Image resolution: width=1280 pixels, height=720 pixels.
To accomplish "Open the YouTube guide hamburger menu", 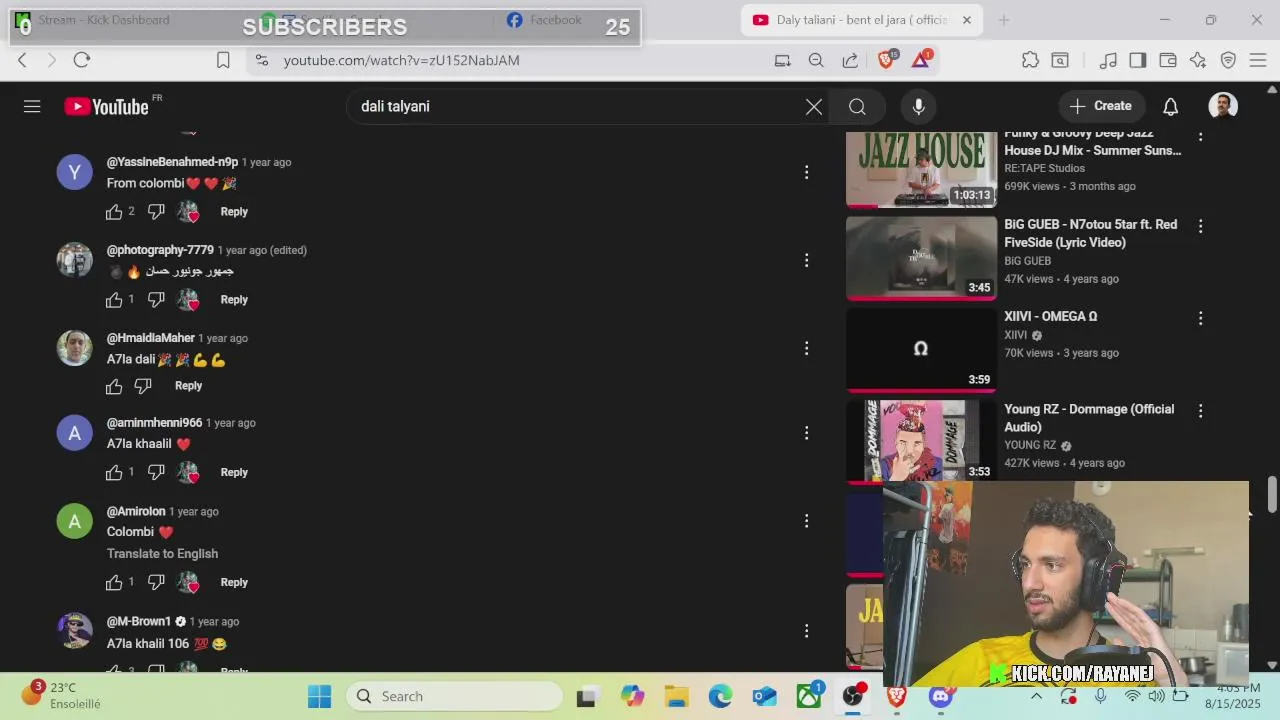I will 32,106.
